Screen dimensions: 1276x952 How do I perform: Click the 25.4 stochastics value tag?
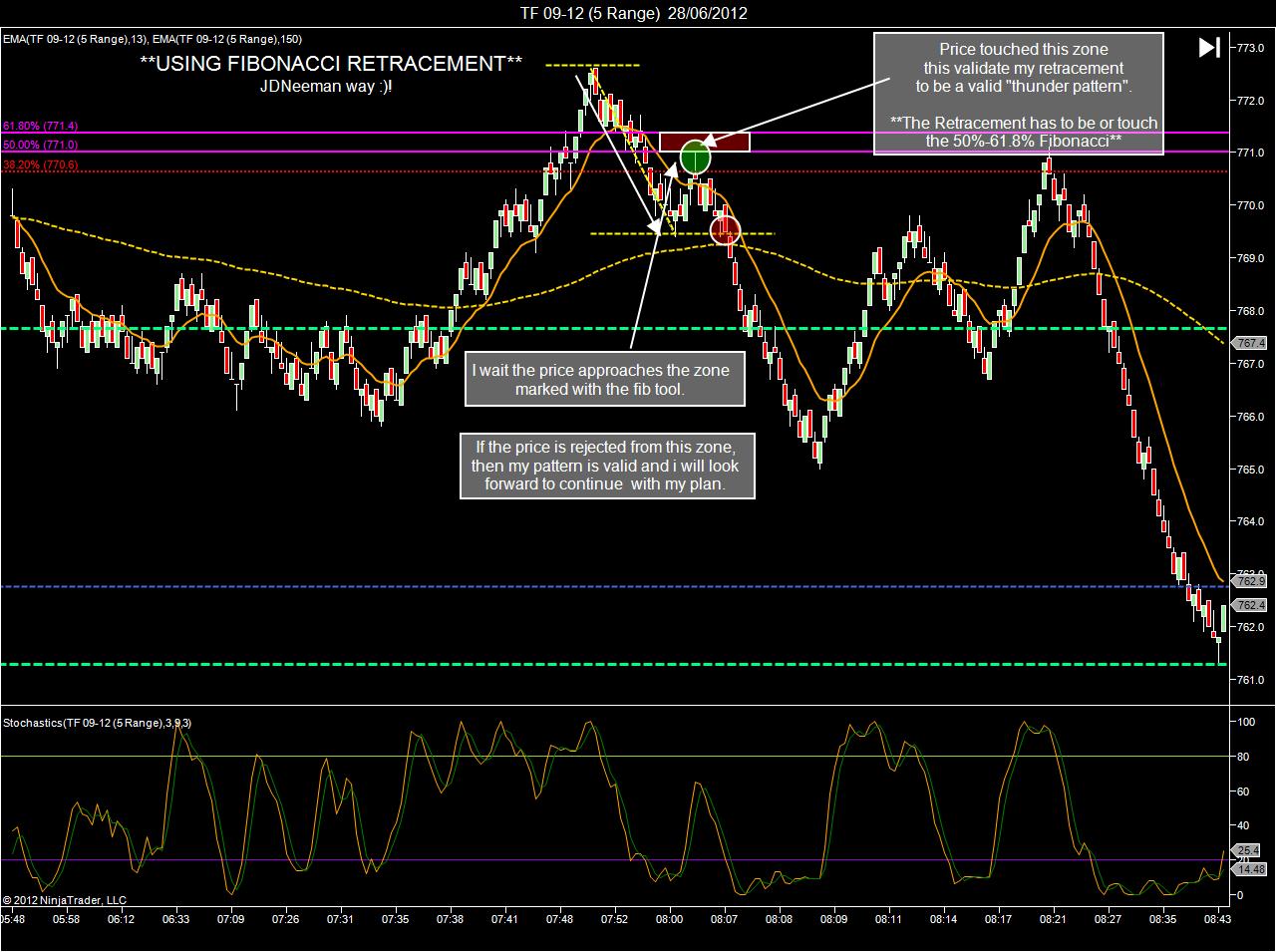(x=1248, y=850)
